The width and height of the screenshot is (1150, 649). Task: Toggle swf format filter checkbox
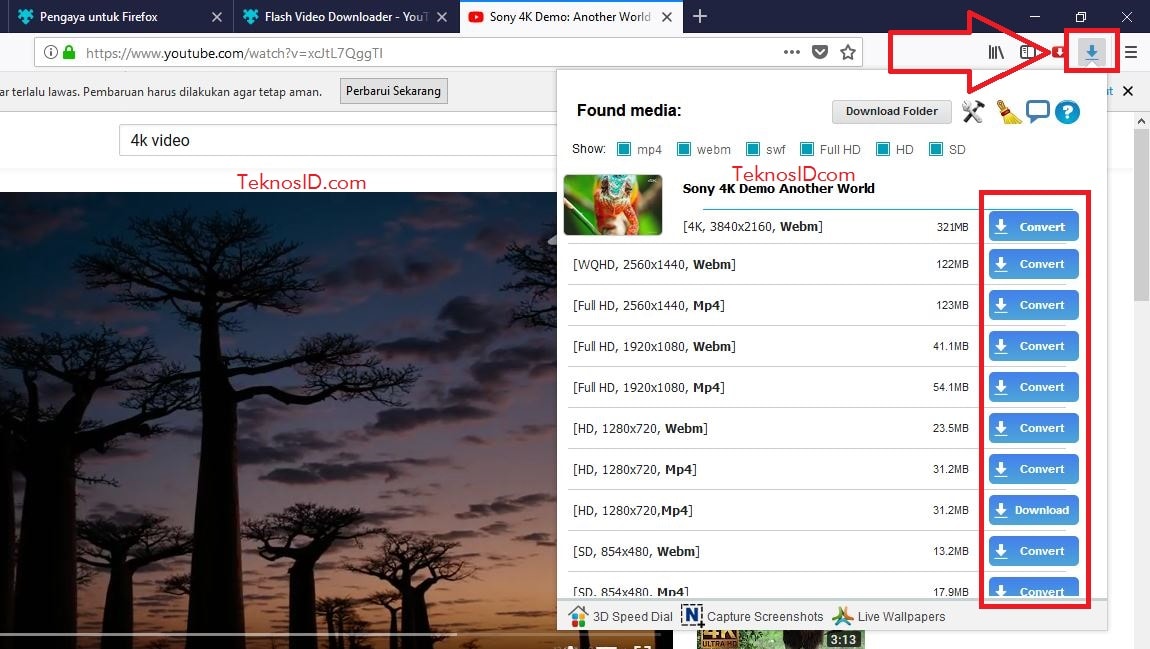[752, 149]
